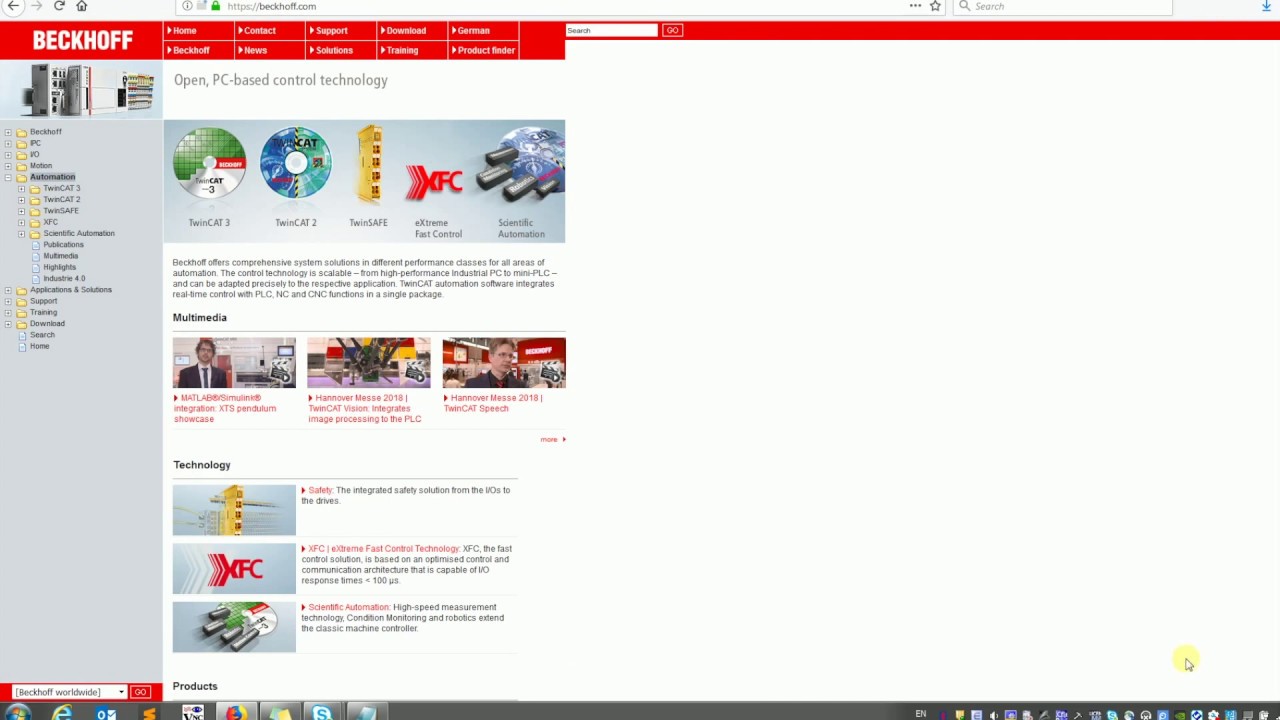Select the TwinCAT 3 disc icon

[209, 163]
